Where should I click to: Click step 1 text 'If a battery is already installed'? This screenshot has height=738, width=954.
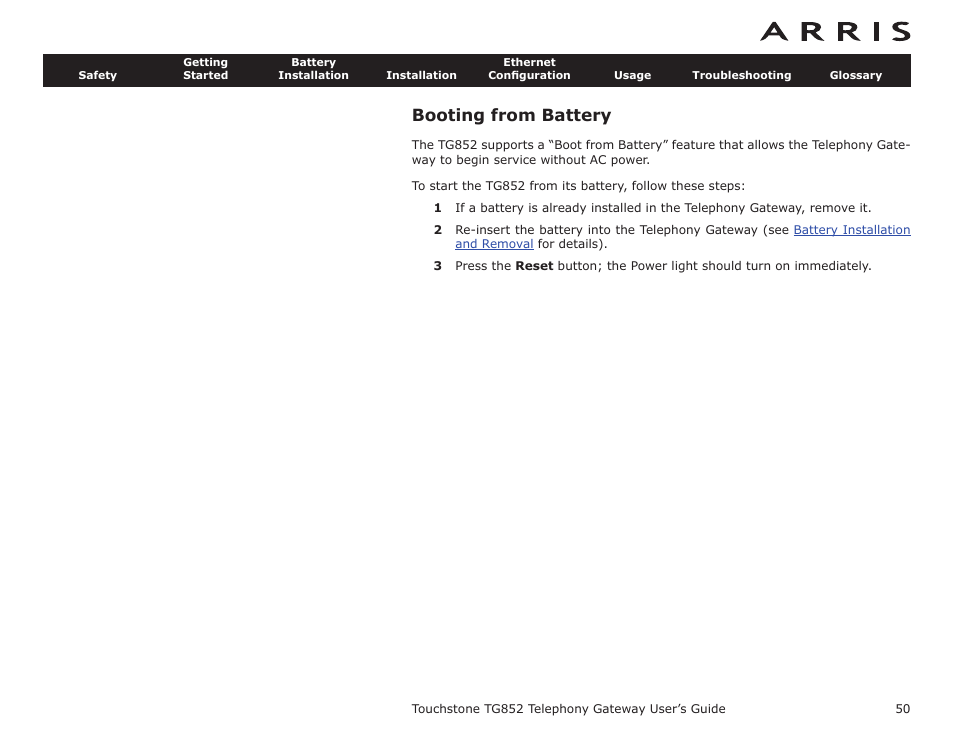(663, 208)
